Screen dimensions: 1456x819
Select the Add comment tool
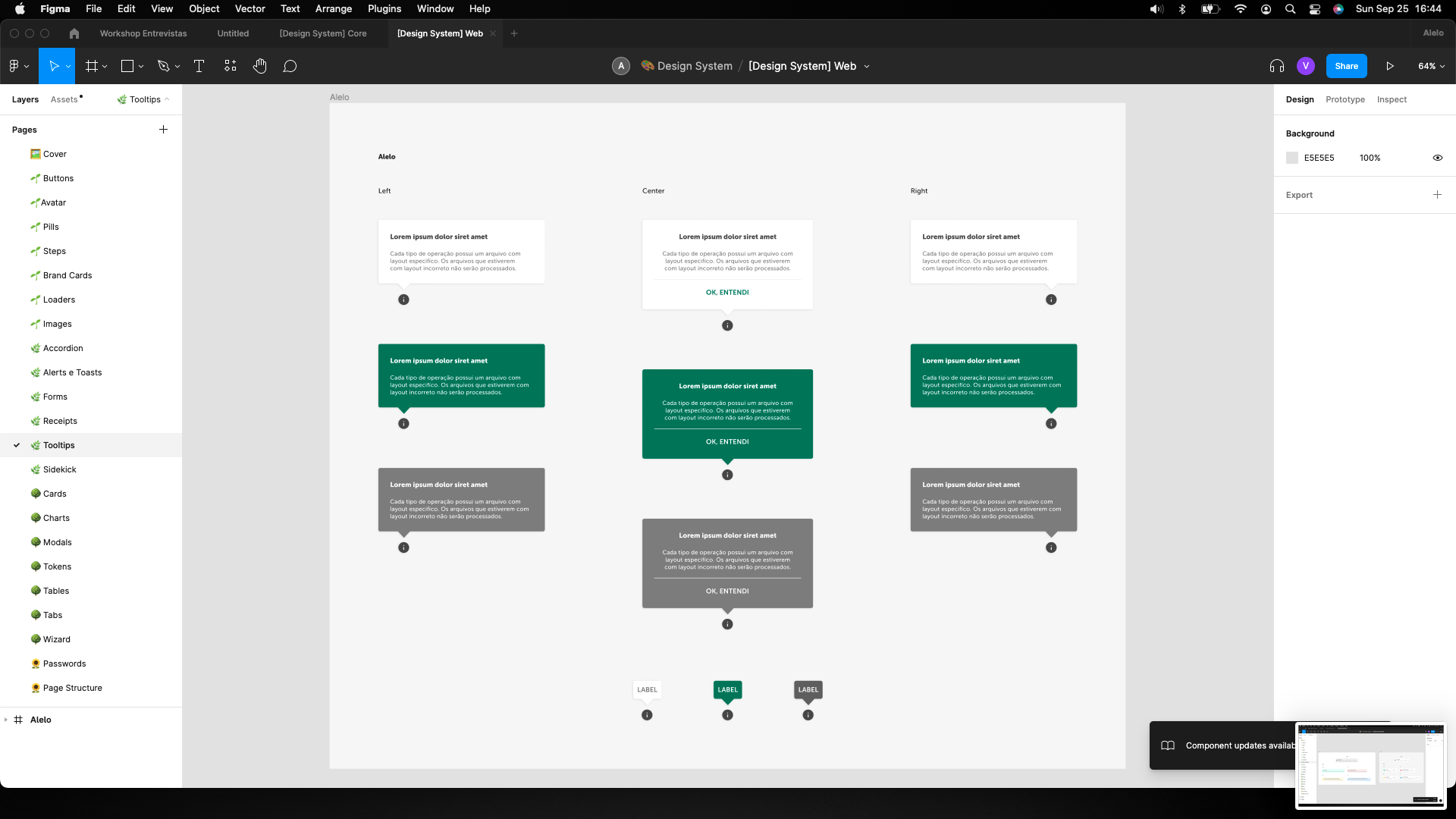point(290,66)
